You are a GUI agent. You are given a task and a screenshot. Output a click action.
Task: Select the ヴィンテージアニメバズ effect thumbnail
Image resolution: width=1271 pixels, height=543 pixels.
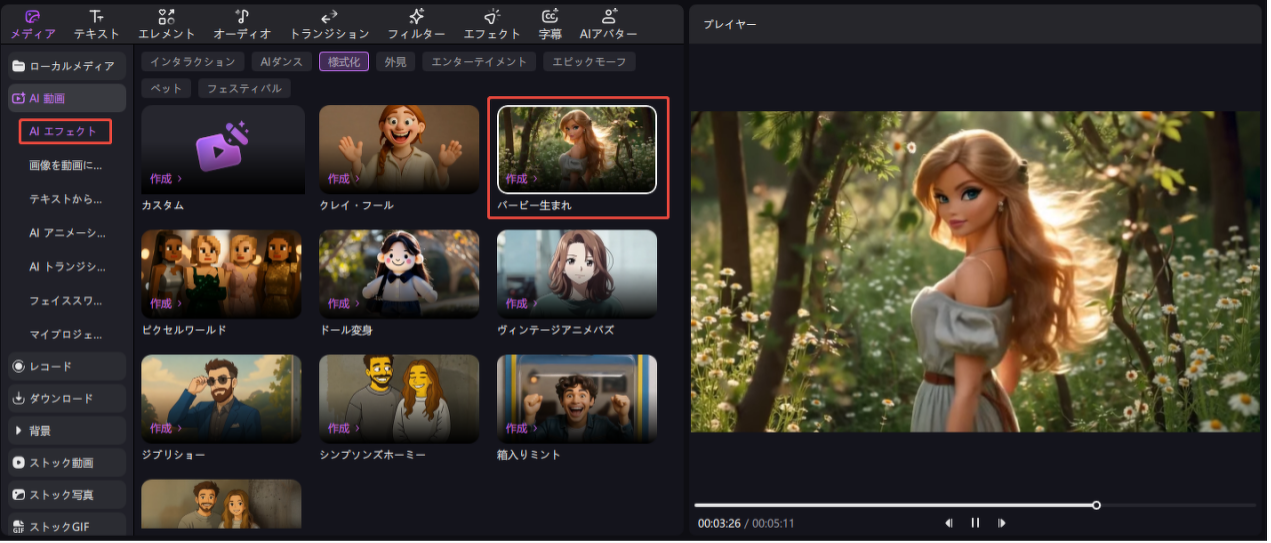click(577, 274)
